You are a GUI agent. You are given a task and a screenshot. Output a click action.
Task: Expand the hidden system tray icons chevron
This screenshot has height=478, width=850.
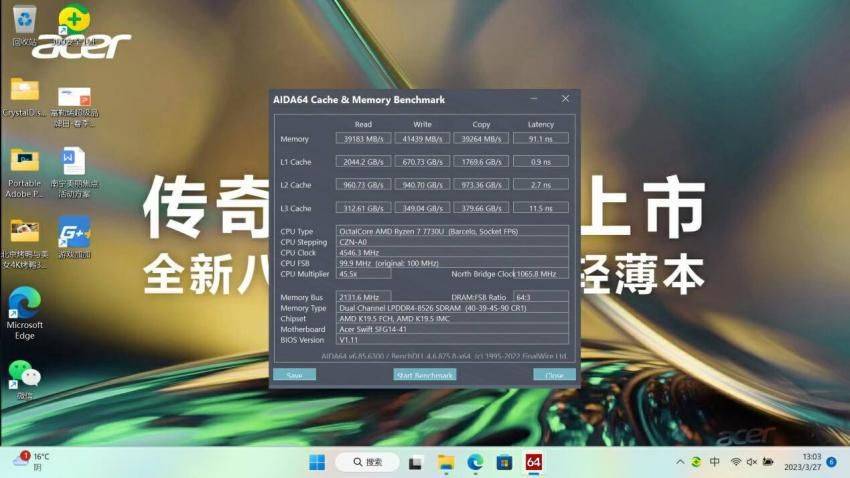click(x=680, y=462)
